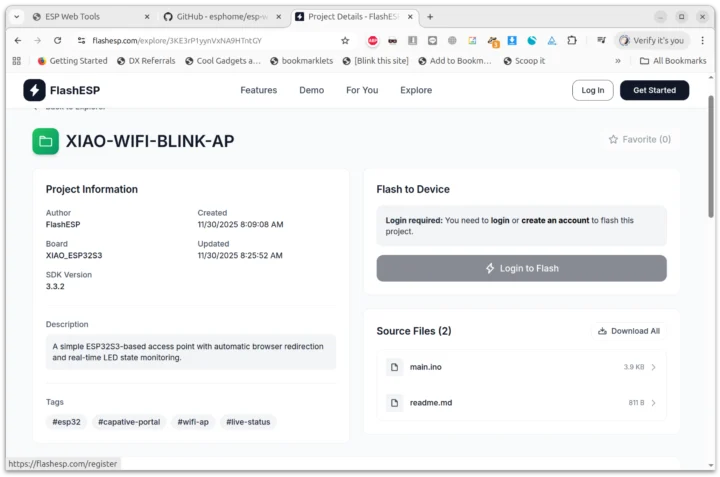720x477 pixels.
Task: Open the Cool Gadgets bookmark
Action: click(x=223, y=61)
